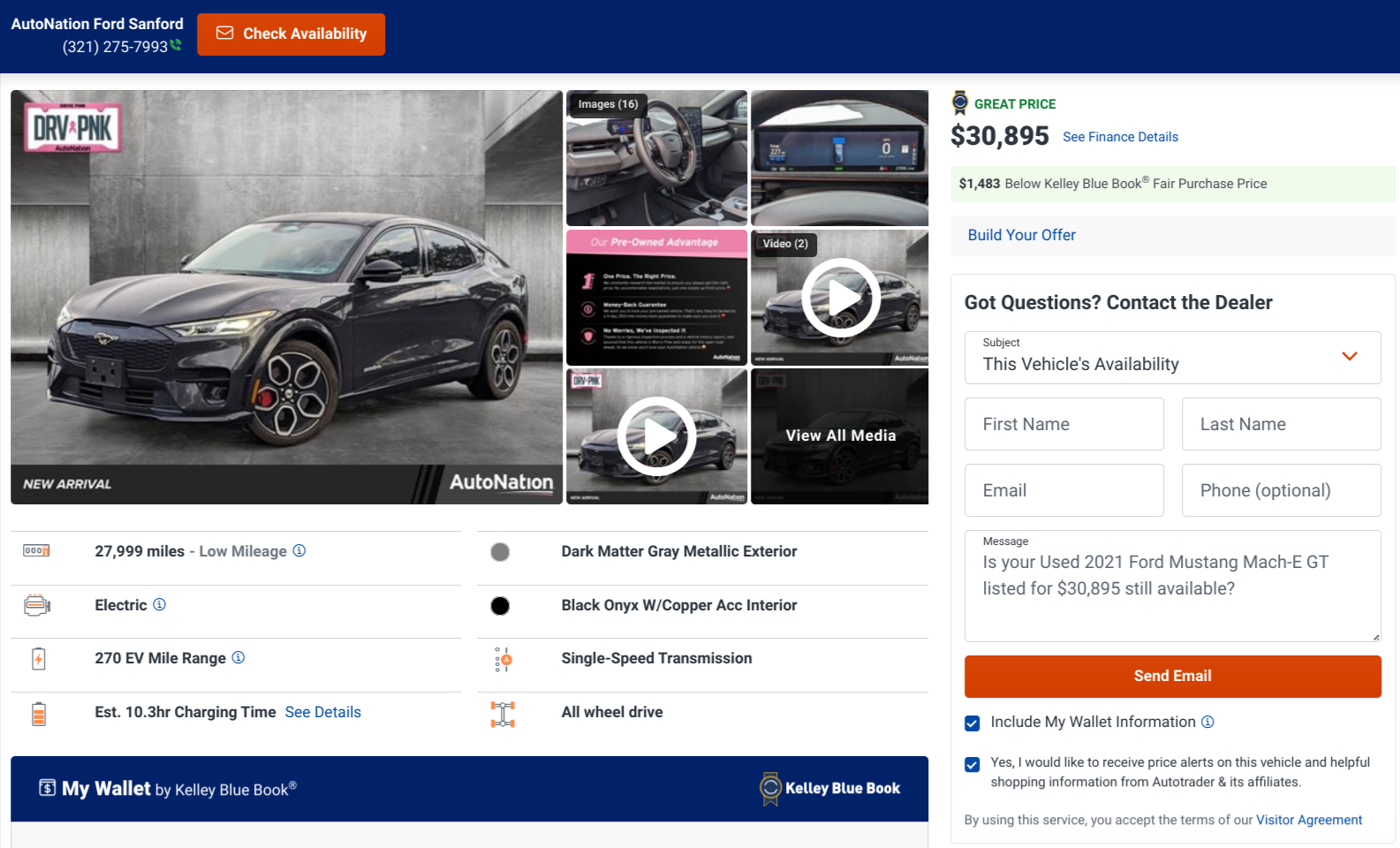The width and height of the screenshot is (1400, 848).
Task: Click the Low Mileage info icon
Action: pos(299,550)
